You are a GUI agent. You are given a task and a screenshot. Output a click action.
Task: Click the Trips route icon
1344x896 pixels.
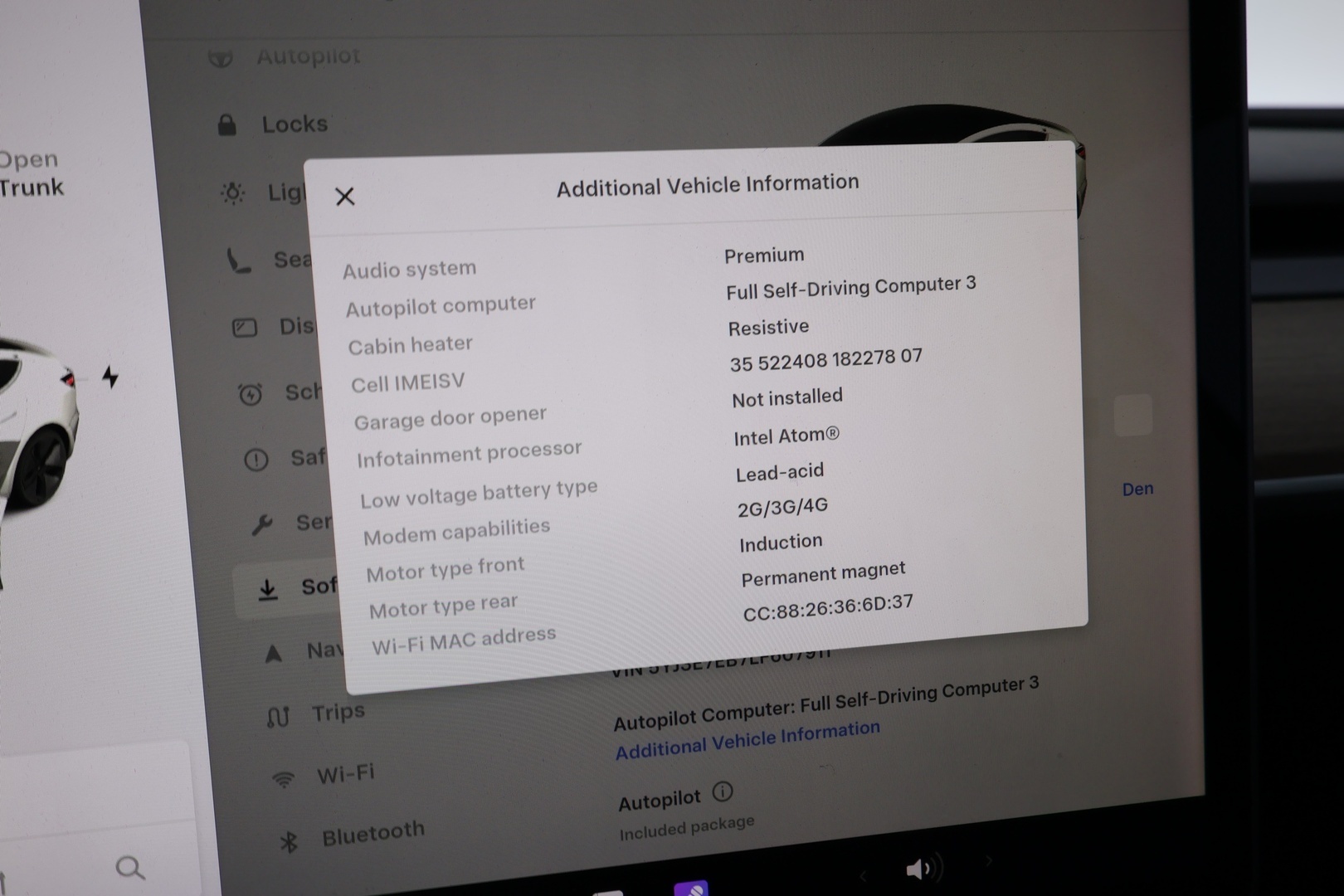tap(277, 717)
